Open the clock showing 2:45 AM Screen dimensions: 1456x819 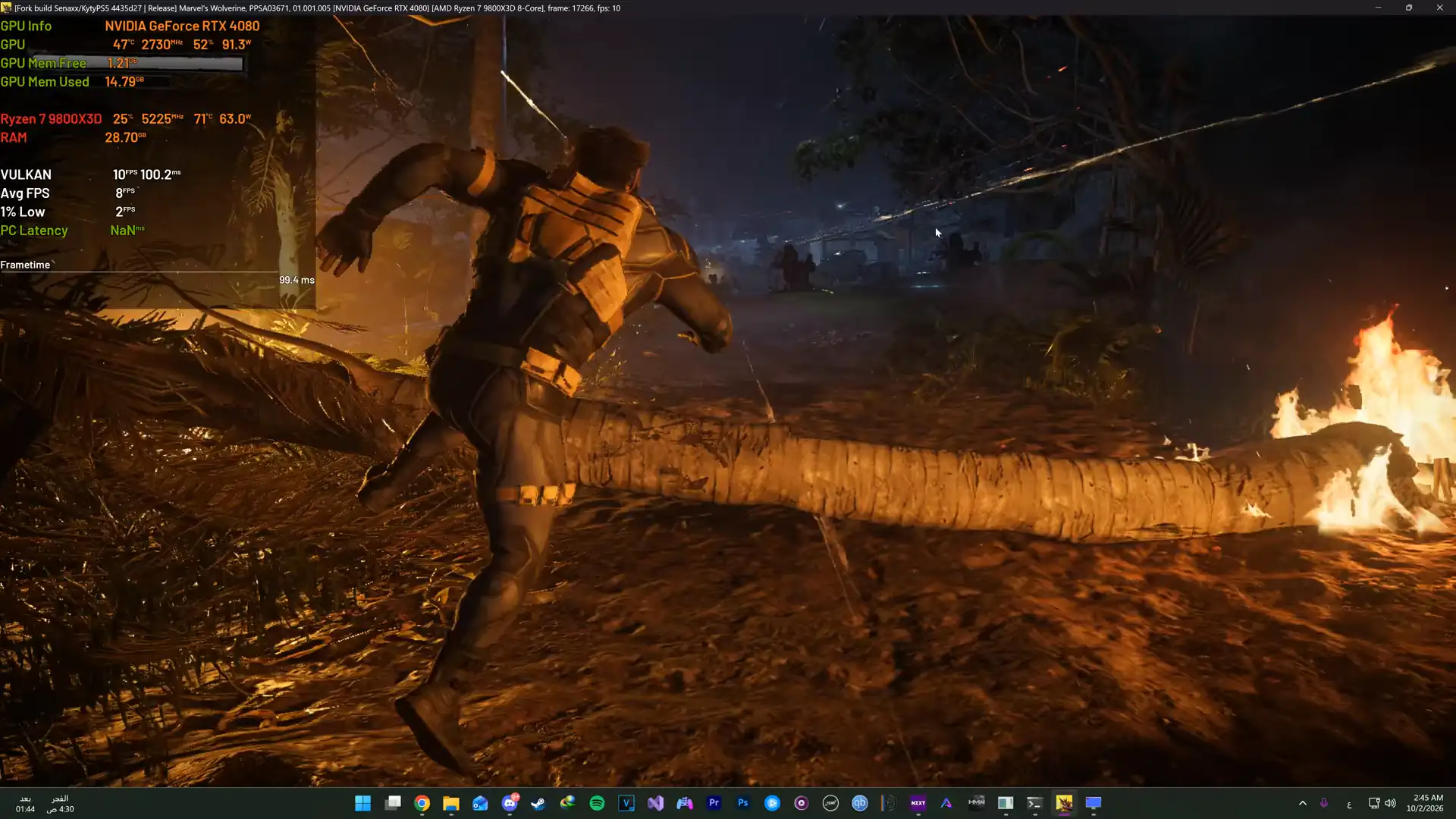tap(1425, 803)
